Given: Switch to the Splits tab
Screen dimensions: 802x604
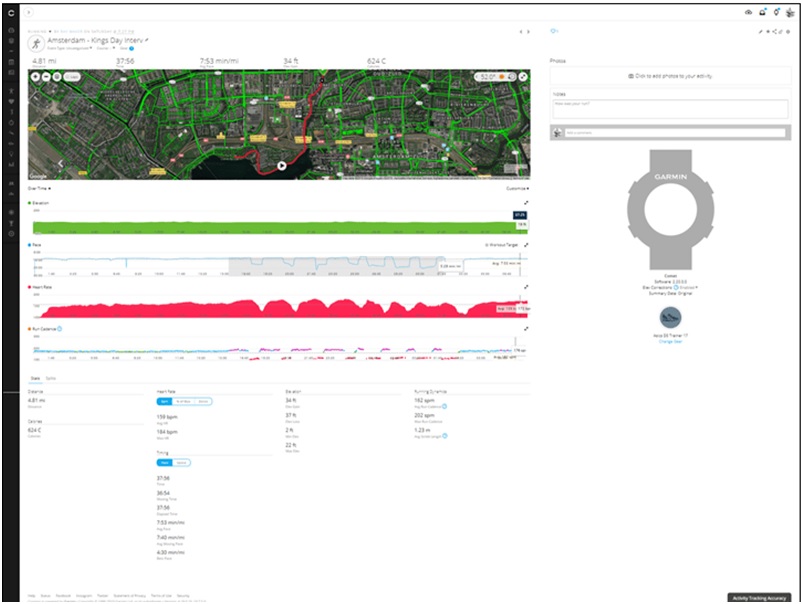Looking at the screenshot, I should click(x=50, y=378).
